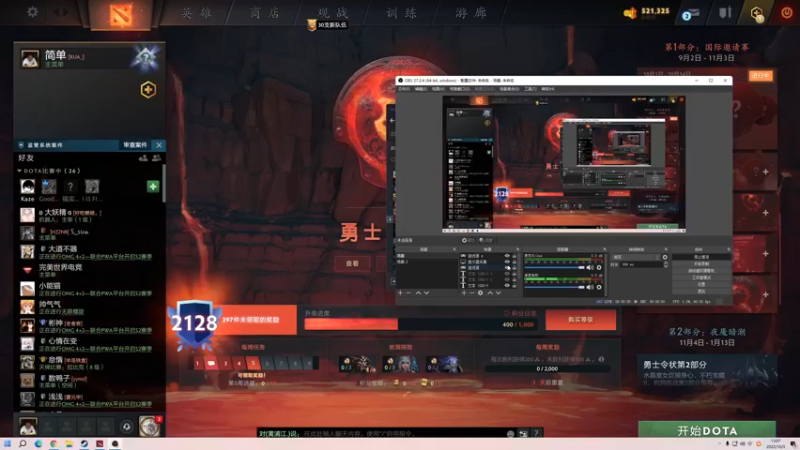Move selected OBS source down
The height and width of the screenshot is (450, 800).
pyautogui.click(x=498, y=293)
